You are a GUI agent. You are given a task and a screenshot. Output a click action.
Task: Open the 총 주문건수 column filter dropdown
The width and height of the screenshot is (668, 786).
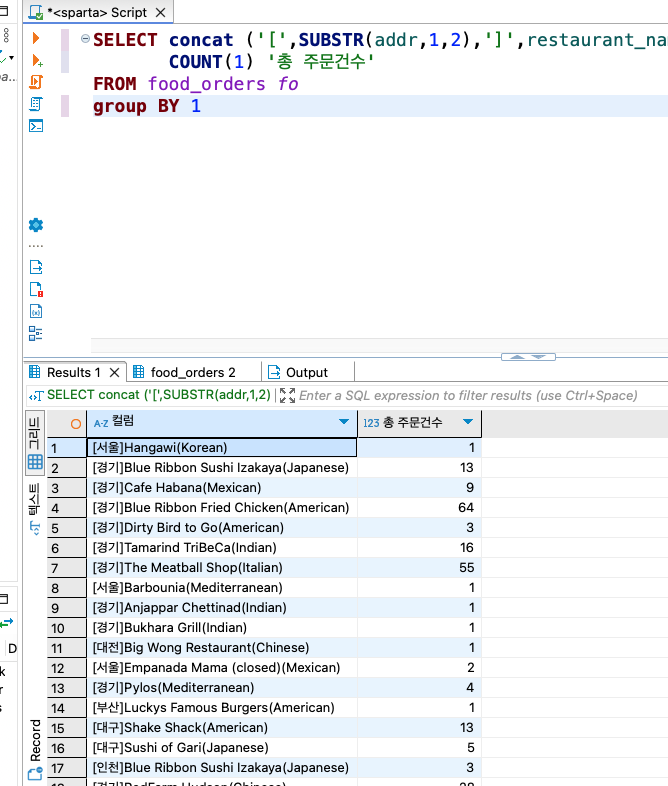coord(468,422)
